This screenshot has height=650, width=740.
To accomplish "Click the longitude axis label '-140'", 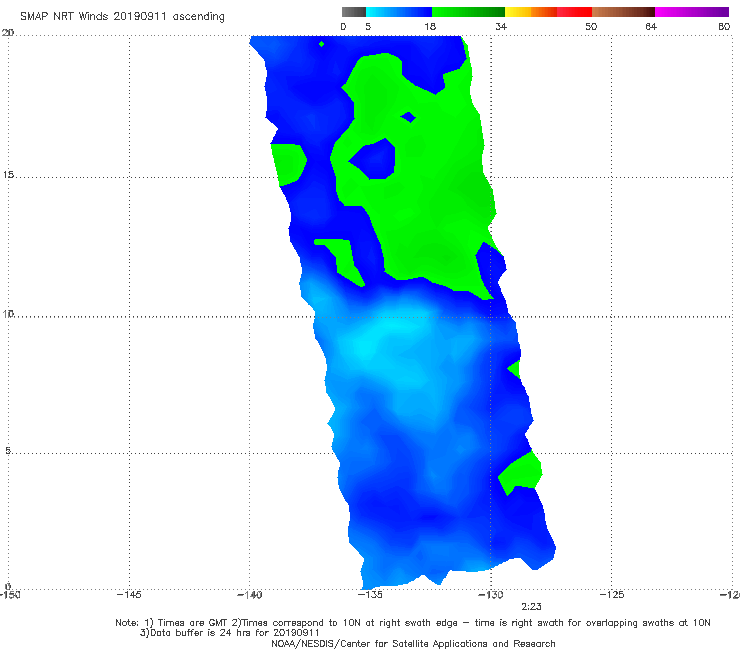I will tap(249, 594).
